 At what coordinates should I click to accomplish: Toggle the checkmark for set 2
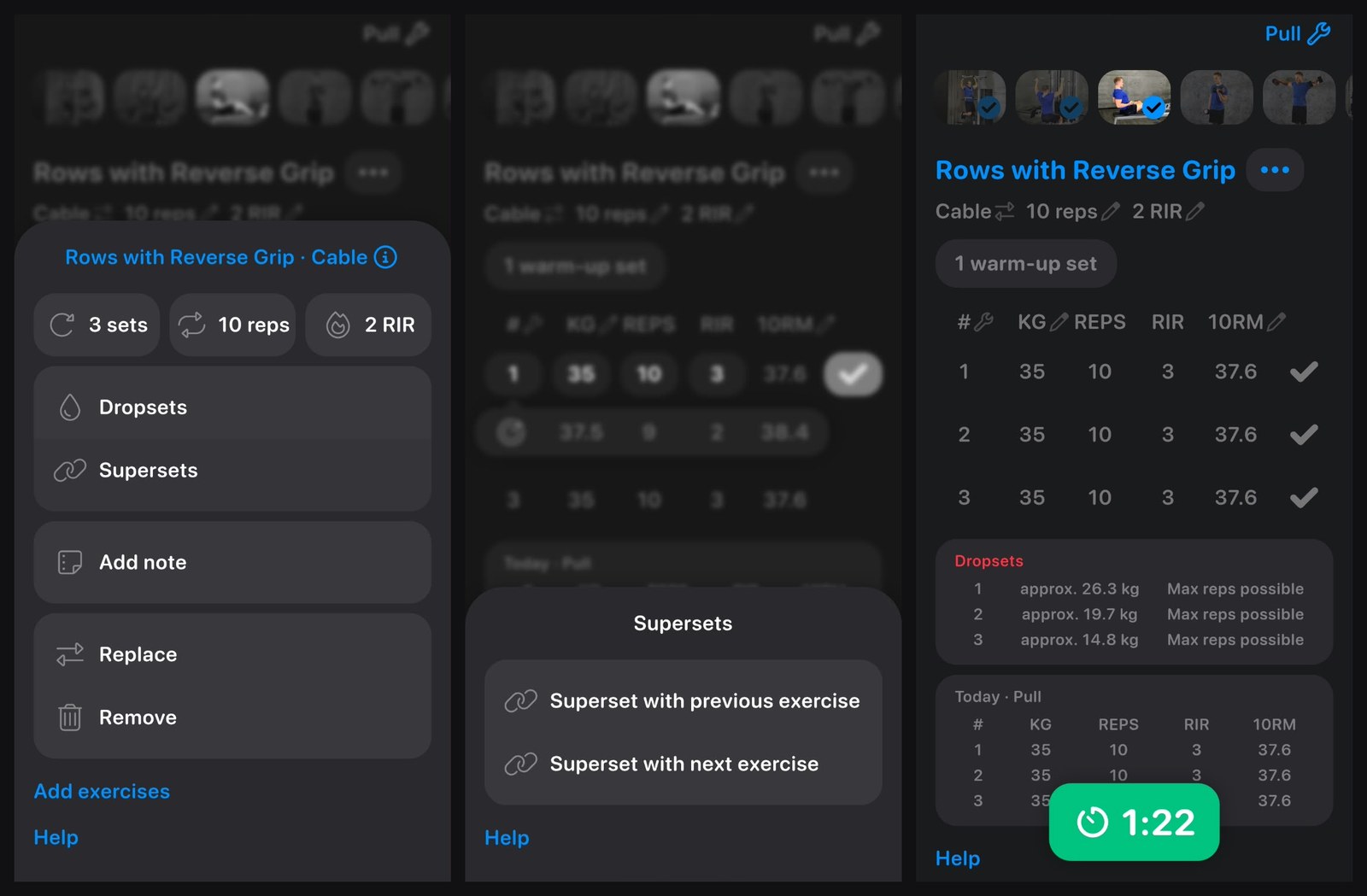coord(1304,435)
